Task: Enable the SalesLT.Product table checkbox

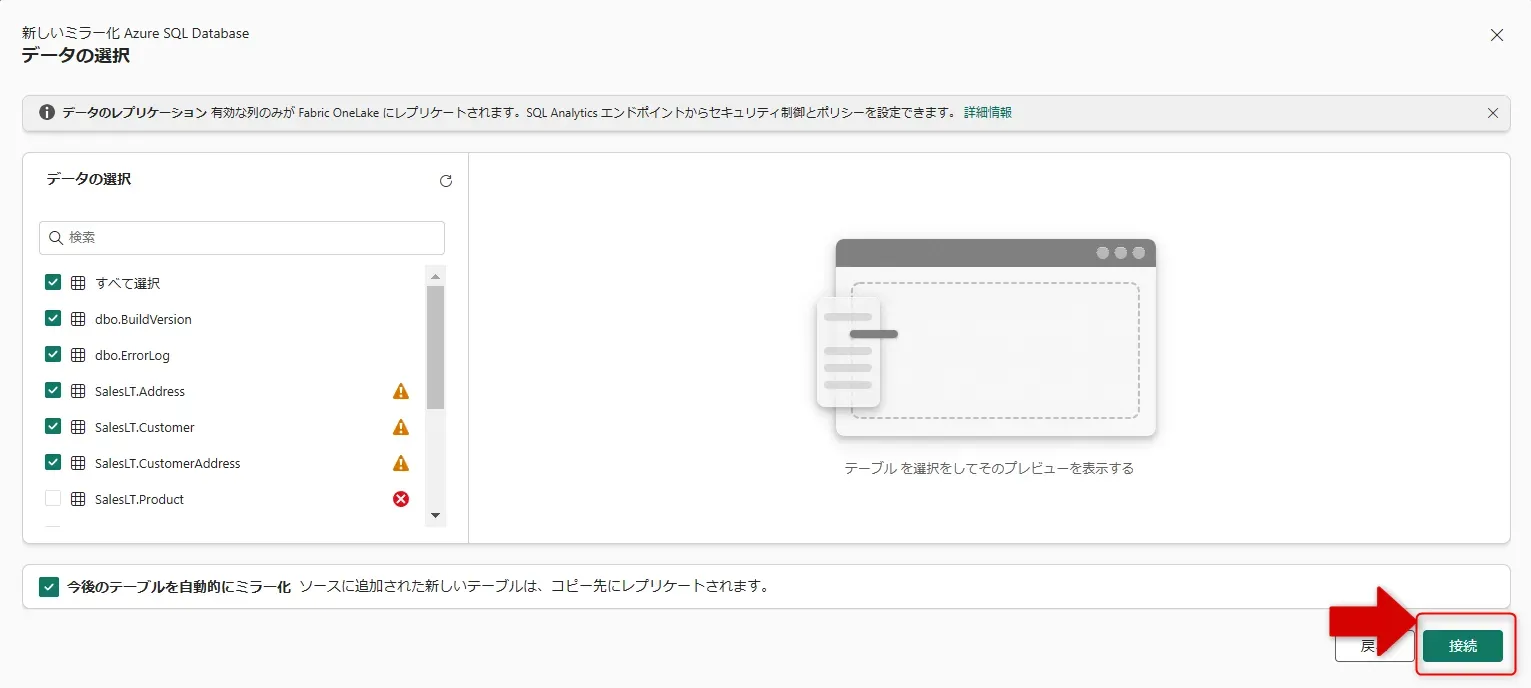Action: [x=52, y=498]
